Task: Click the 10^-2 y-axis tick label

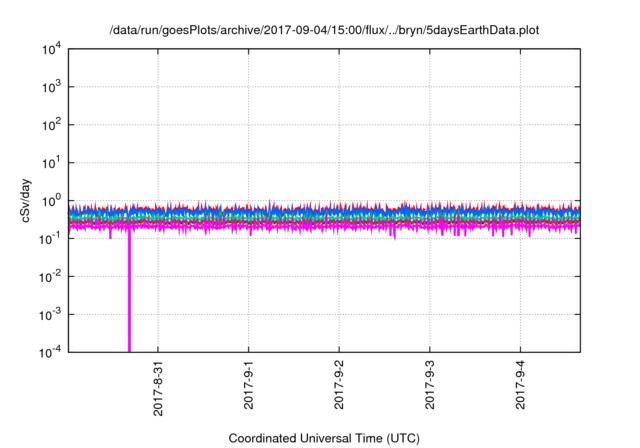Action: point(51,277)
